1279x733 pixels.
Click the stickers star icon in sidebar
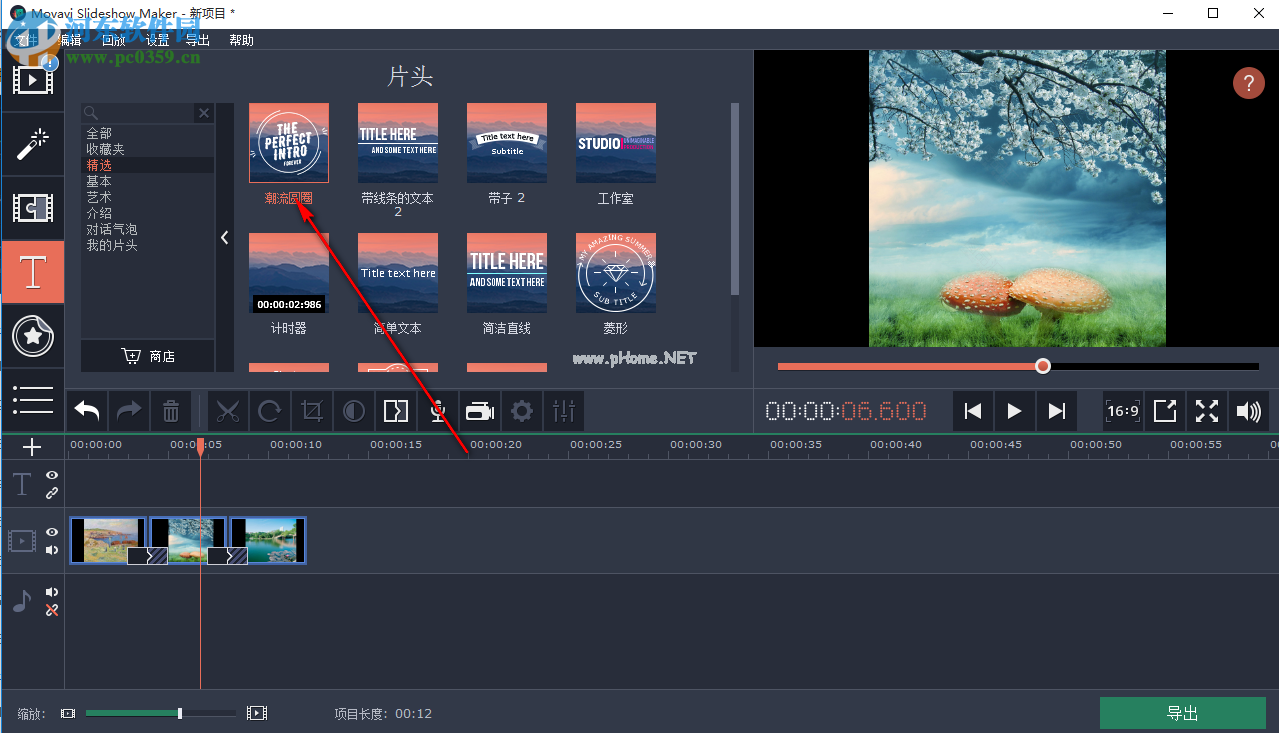pyautogui.click(x=33, y=336)
